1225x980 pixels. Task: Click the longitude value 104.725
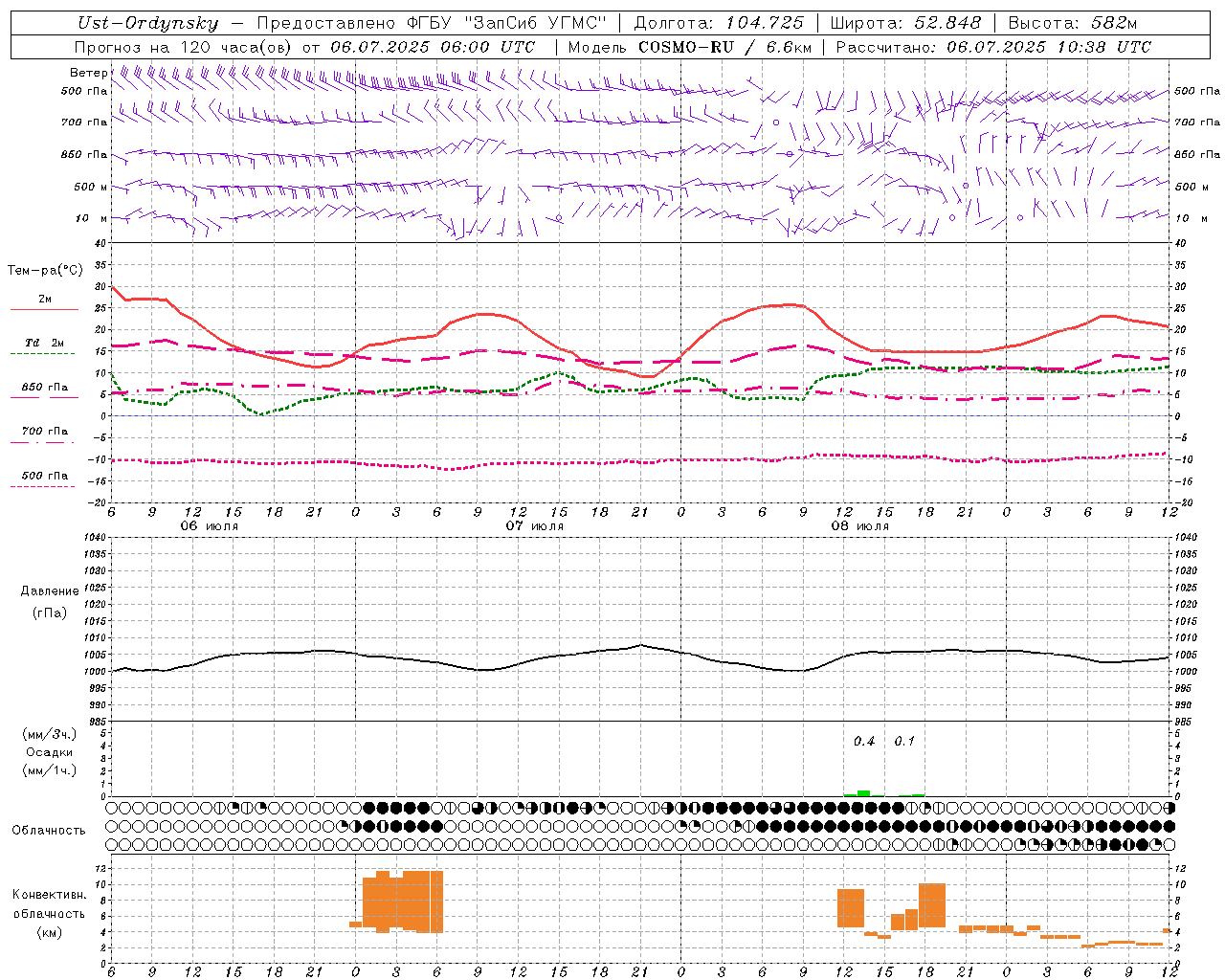[x=763, y=23]
